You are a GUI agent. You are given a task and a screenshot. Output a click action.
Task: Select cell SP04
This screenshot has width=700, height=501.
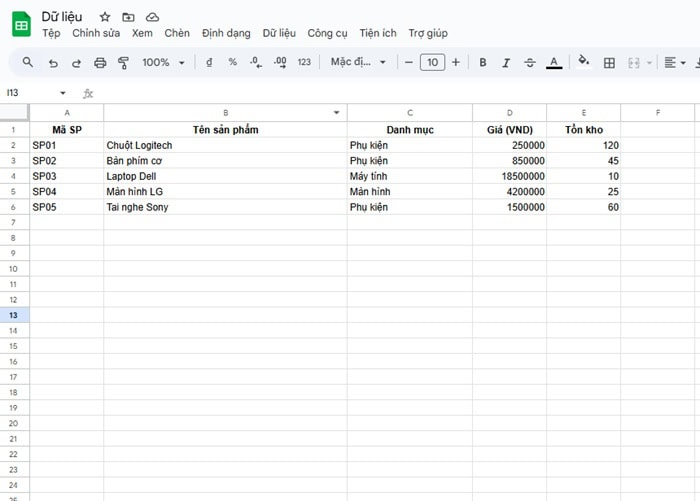pyautogui.click(x=67, y=192)
